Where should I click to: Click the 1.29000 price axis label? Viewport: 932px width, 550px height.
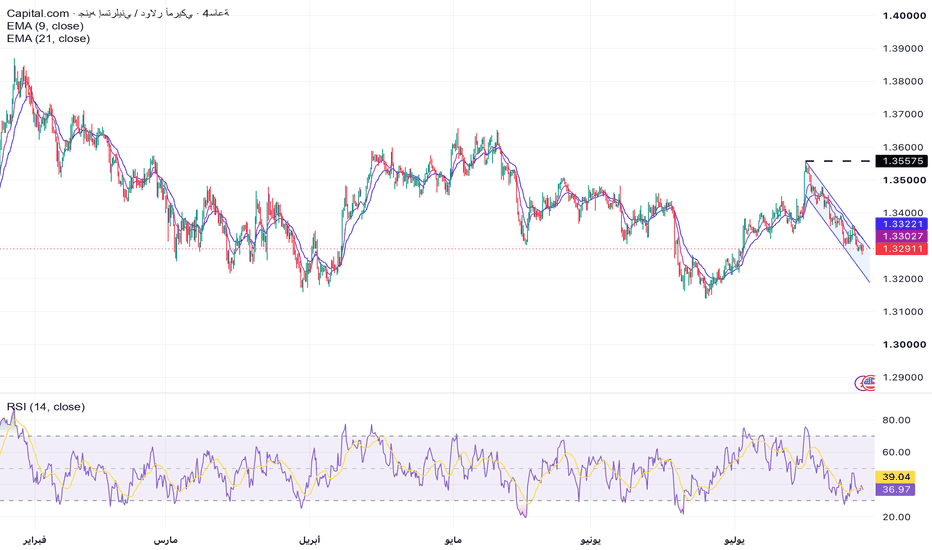point(903,378)
